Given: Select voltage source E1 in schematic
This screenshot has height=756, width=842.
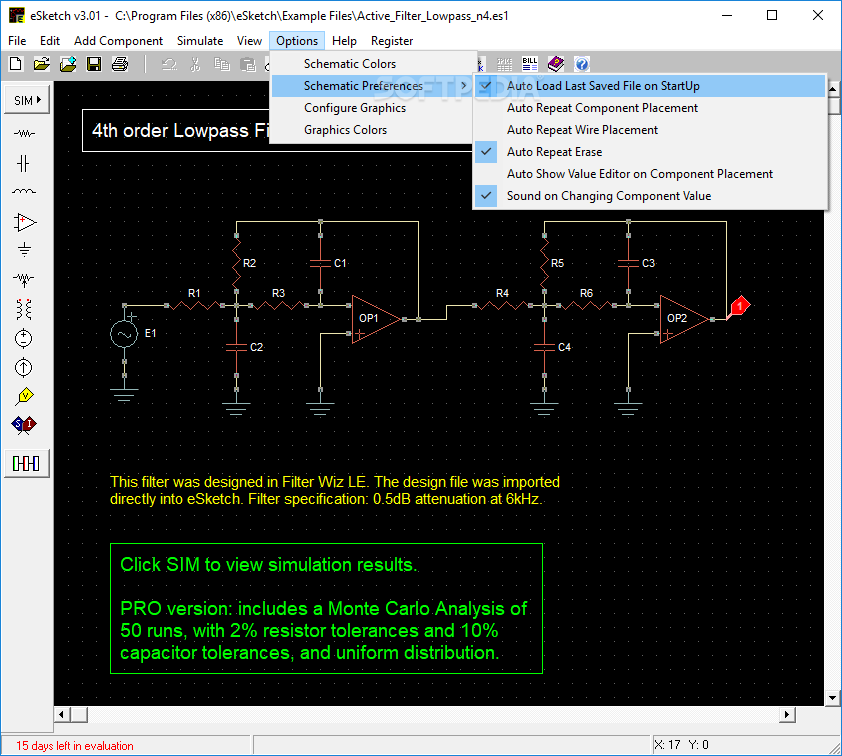Looking at the screenshot, I should [125, 335].
